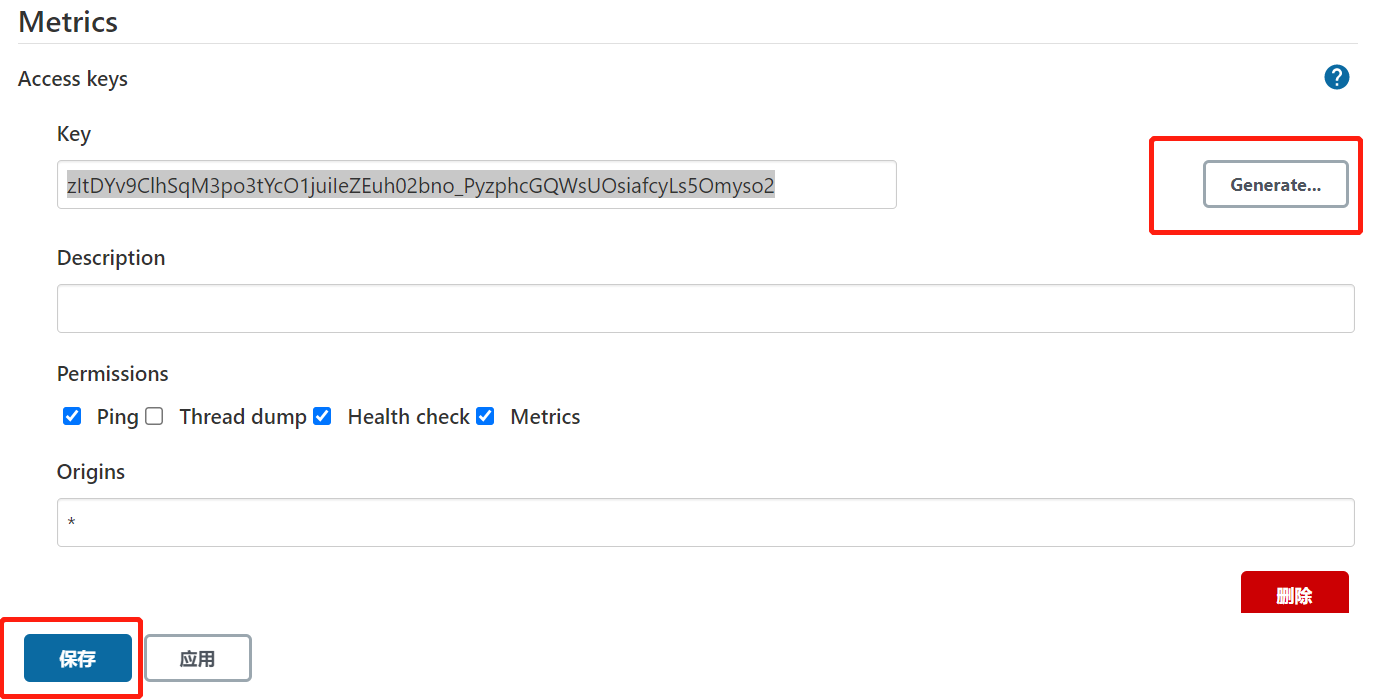
Task: Apply changes using the 应用 button
Action: pyautogui.click(x=198, y=658)
